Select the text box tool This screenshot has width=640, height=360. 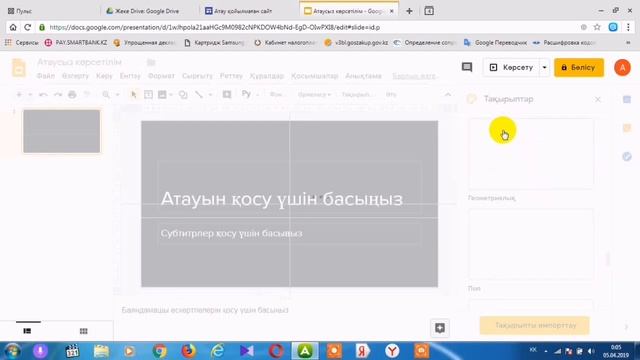pyautogui.click(x=148, y=95)
